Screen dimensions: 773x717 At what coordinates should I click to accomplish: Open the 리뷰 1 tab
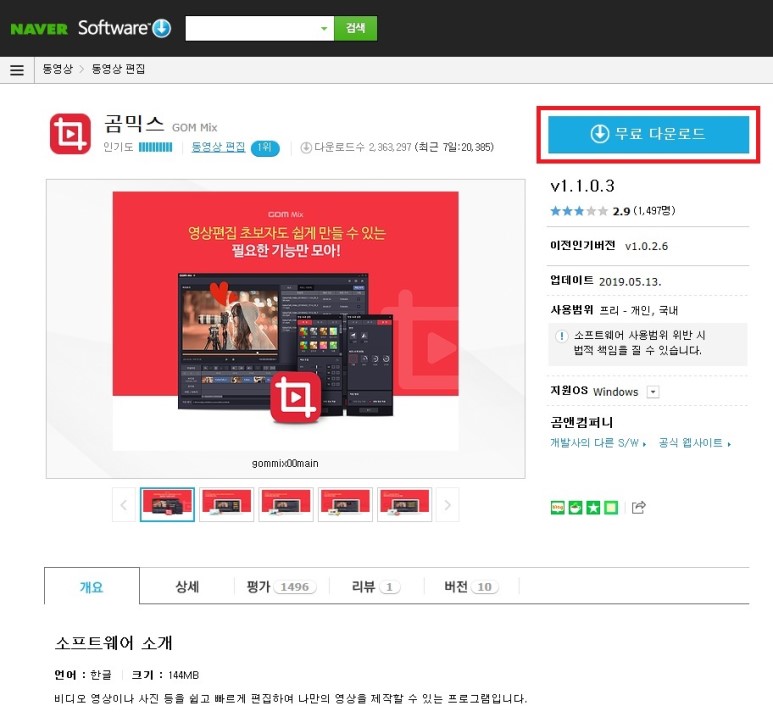coord(376,586)
